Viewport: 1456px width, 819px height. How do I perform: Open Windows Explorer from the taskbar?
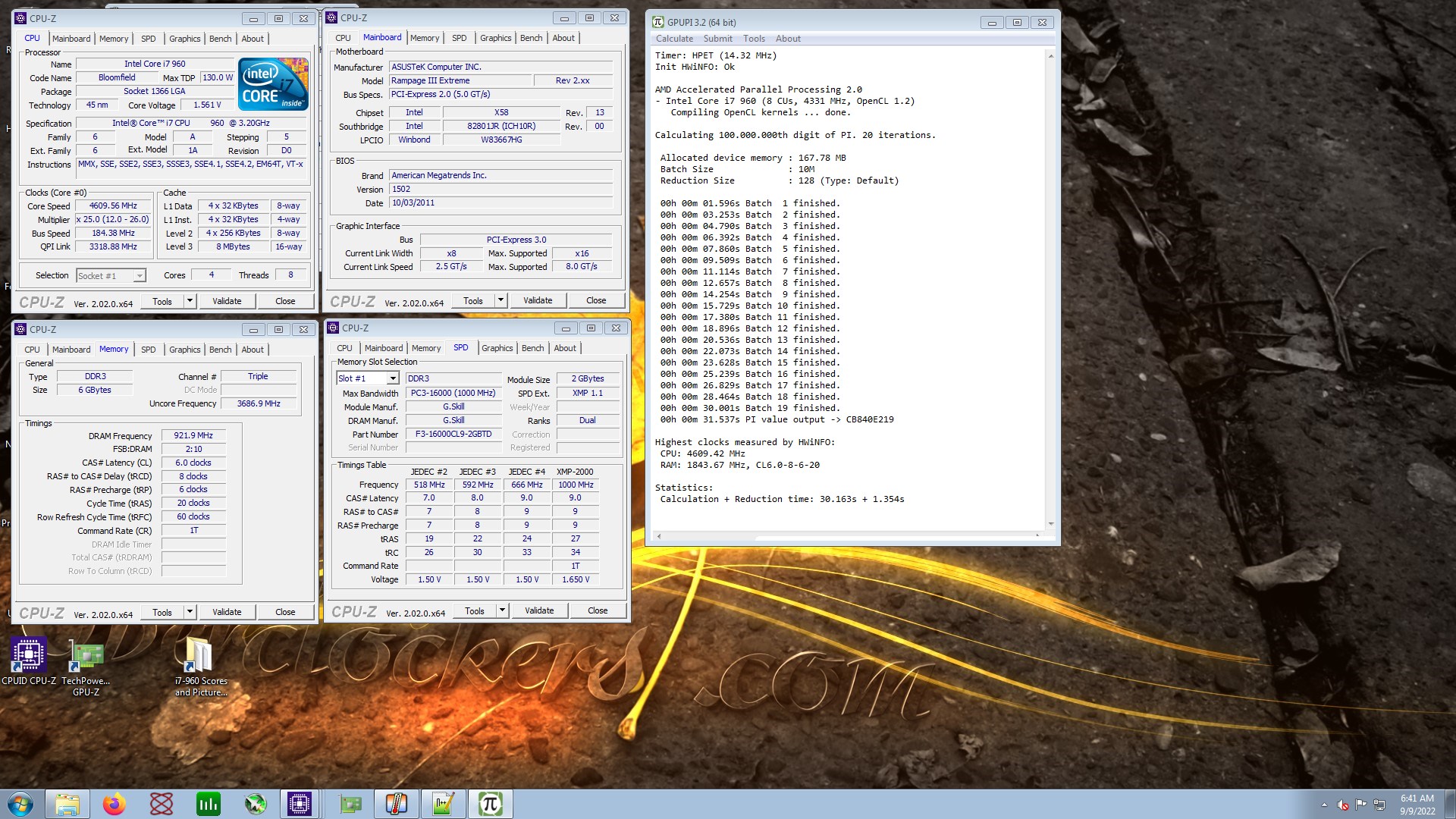coord(67,804)
